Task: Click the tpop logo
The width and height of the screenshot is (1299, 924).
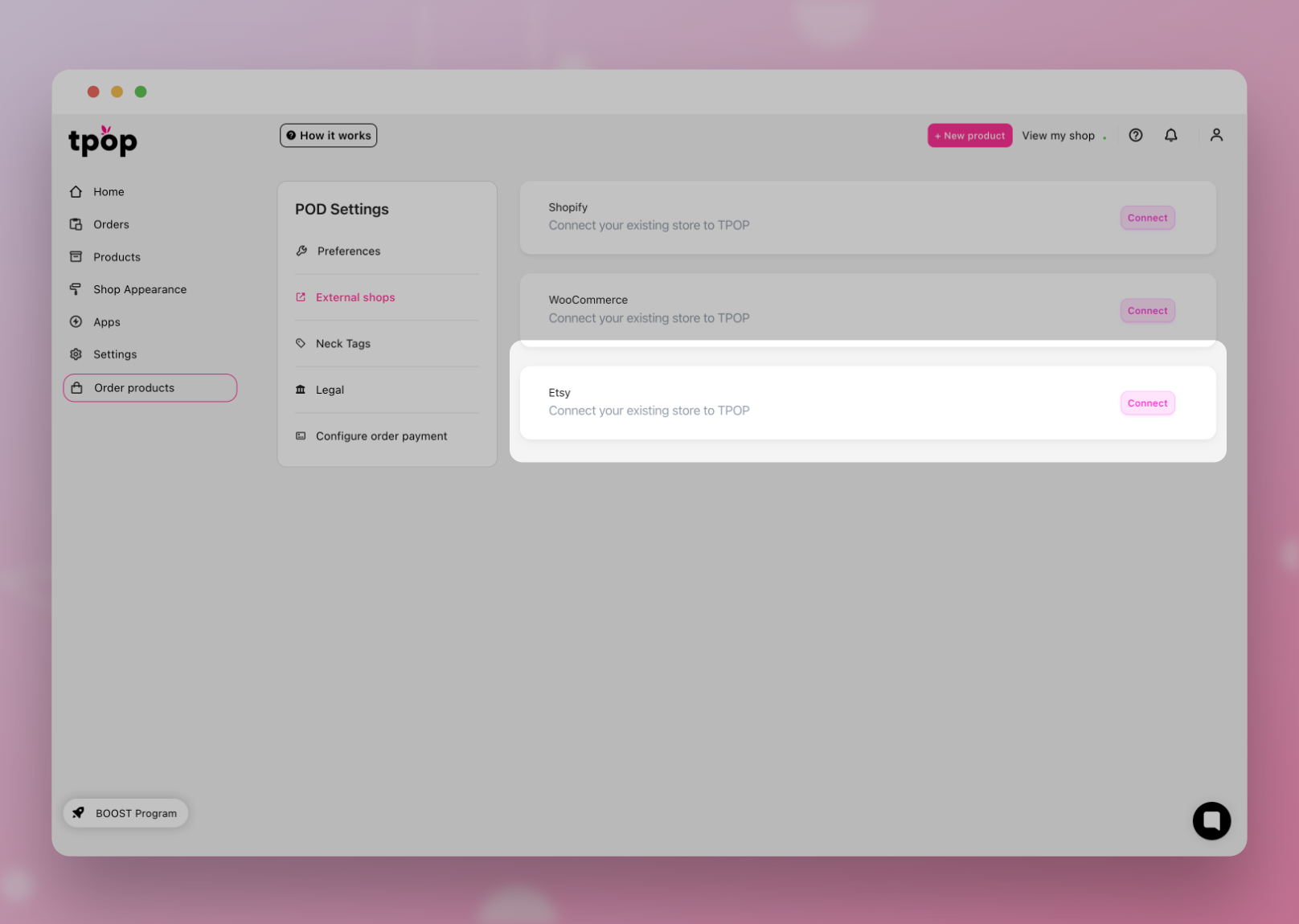Action: pyautogui.click(x=103, y=141)
